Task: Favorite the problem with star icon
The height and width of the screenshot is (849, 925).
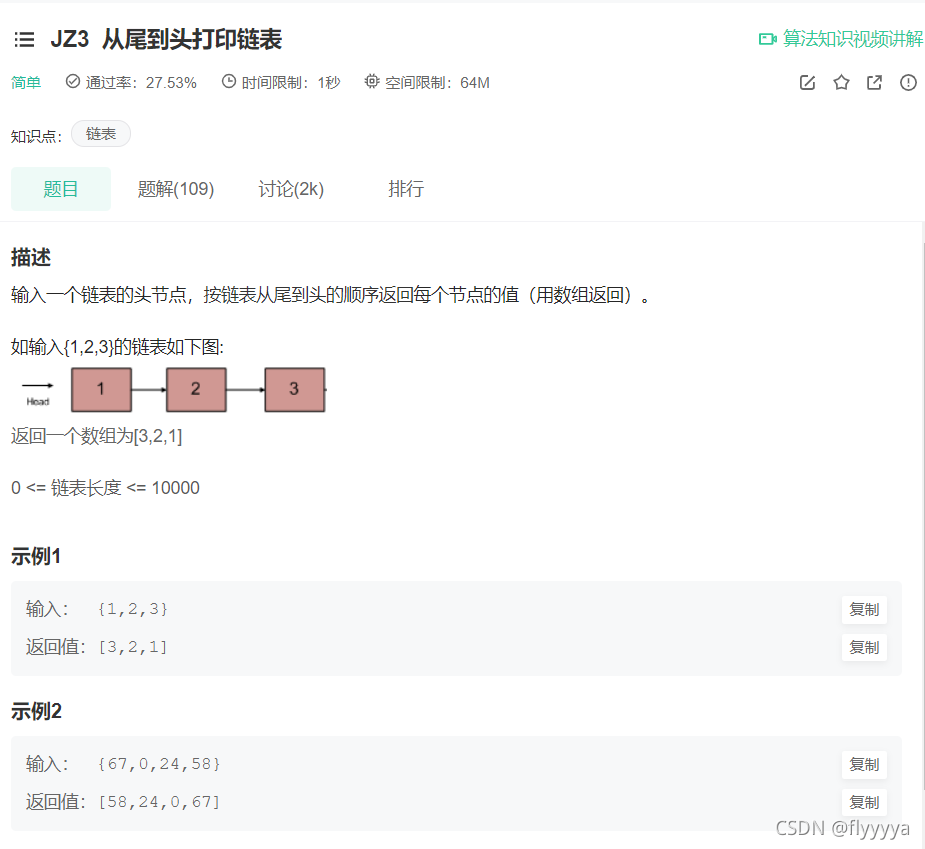Action: tap(841, 83)
